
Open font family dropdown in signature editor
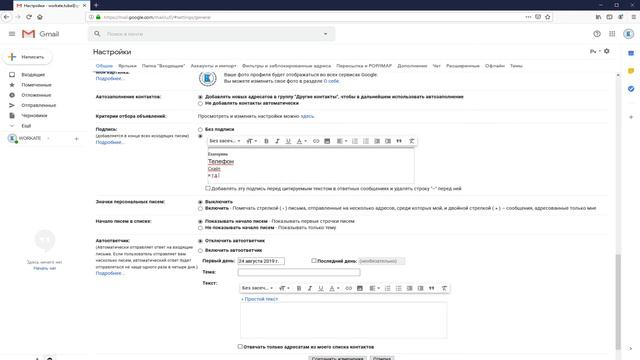(x=225, y=141)
